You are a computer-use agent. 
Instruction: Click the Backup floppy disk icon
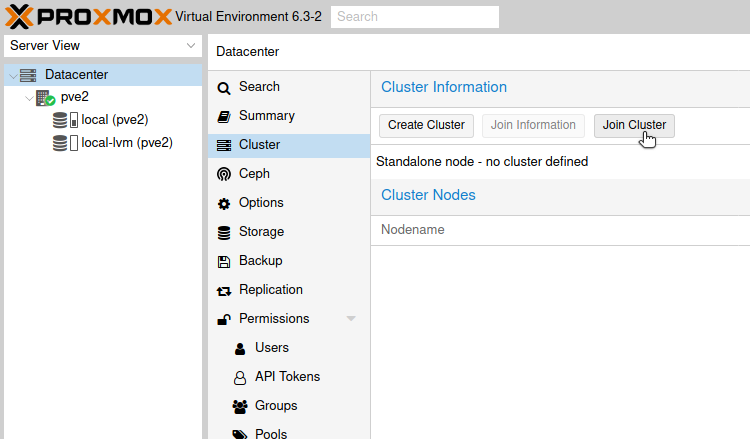coord(223,262)
